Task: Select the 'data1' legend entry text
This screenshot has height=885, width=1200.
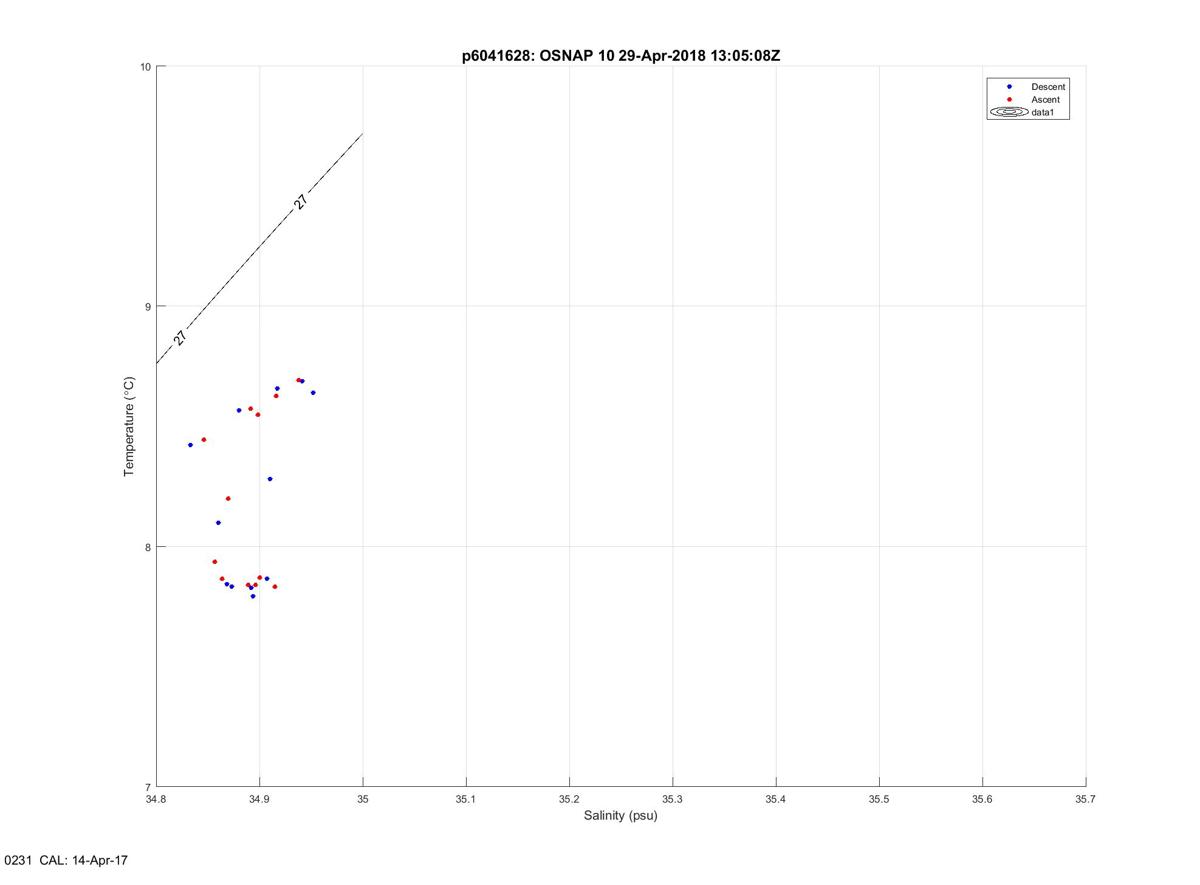Action: (x=1043, y=113)
